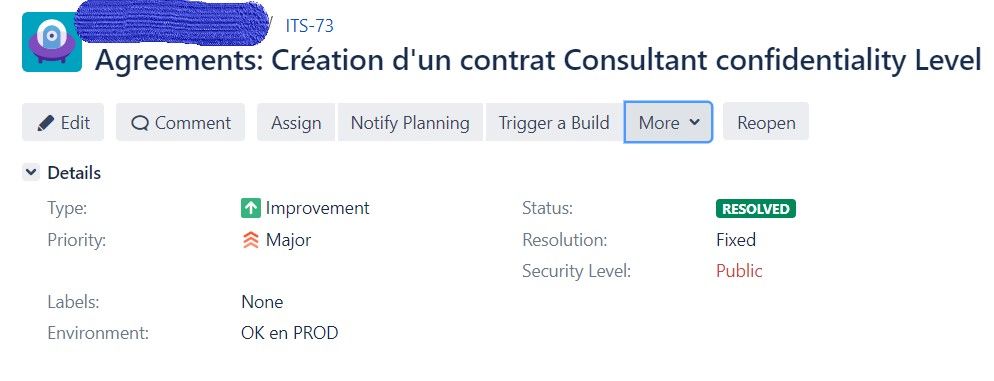
Task: Collapse the Details section chevron
Action: point(31,172)
